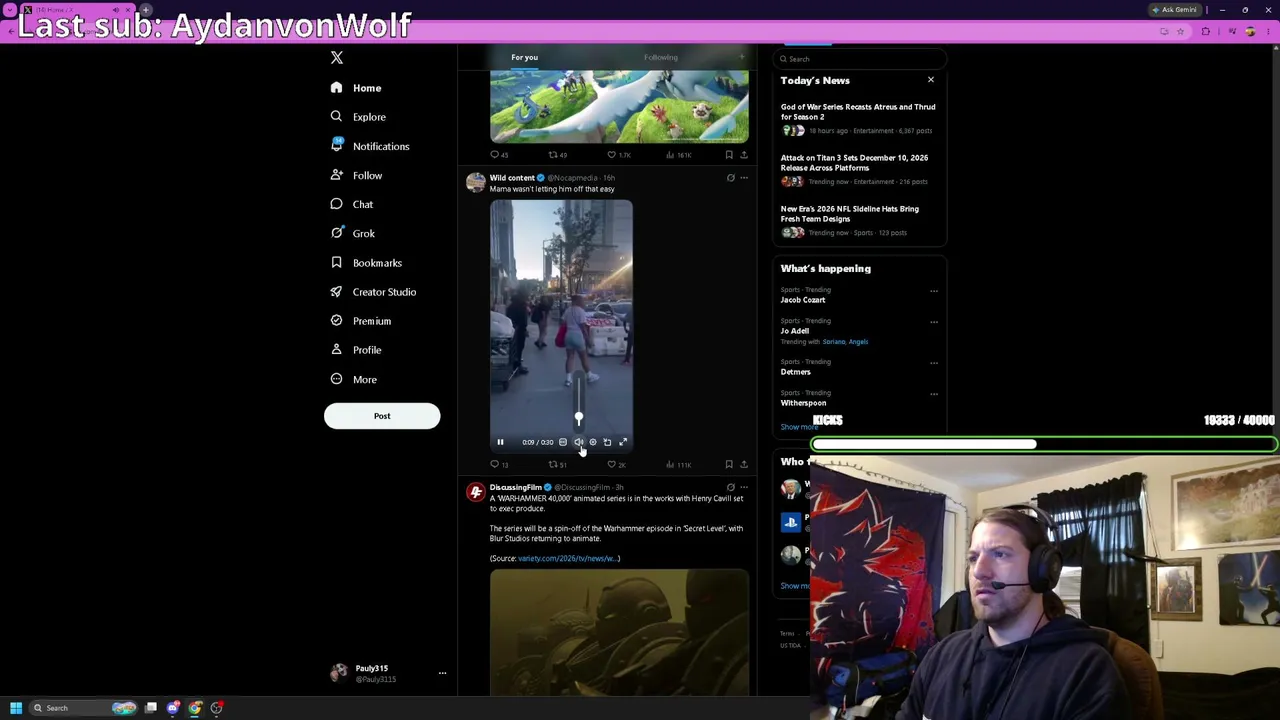Image resolution: width=1280 pixels, height=720 pixels.
Task: View analytics of post with 161K views
Action: (x=678, y=155)
